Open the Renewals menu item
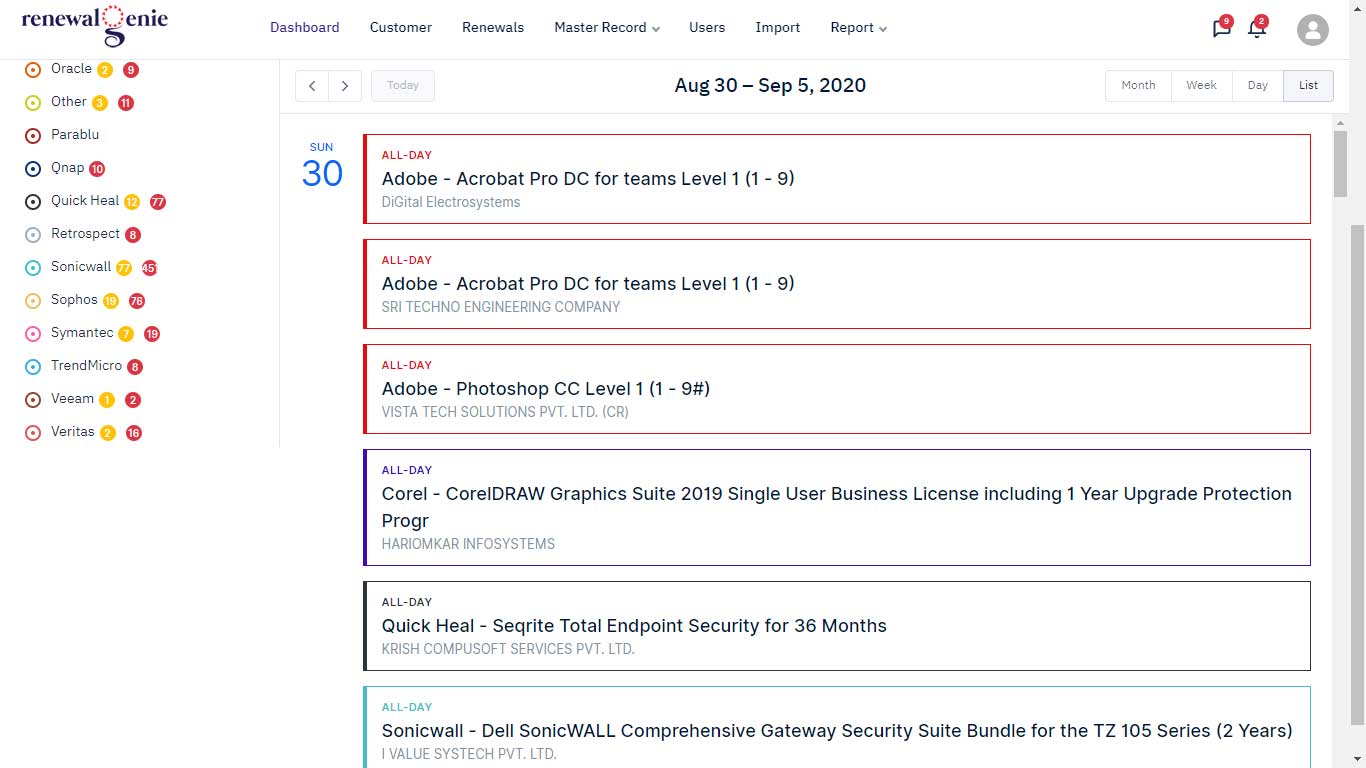The height and width of the screenshot is (768, 1366). pos(493,28)
